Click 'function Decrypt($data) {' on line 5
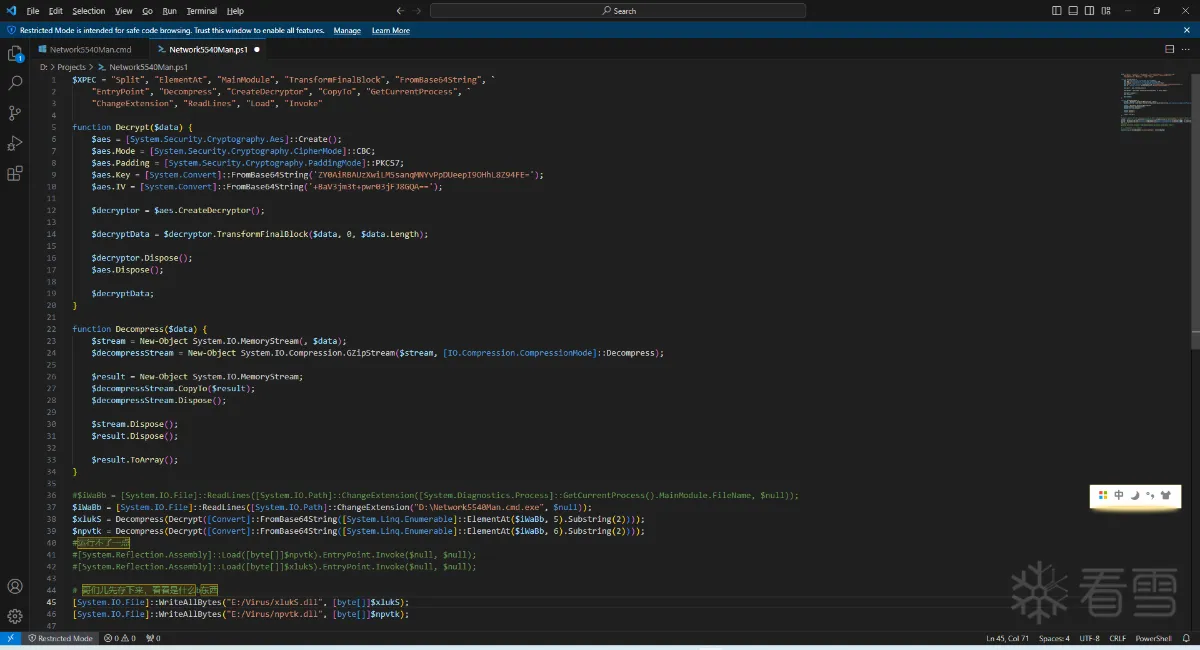Image resolution: width=1200 pixels, height=650 pixels. 133,127
